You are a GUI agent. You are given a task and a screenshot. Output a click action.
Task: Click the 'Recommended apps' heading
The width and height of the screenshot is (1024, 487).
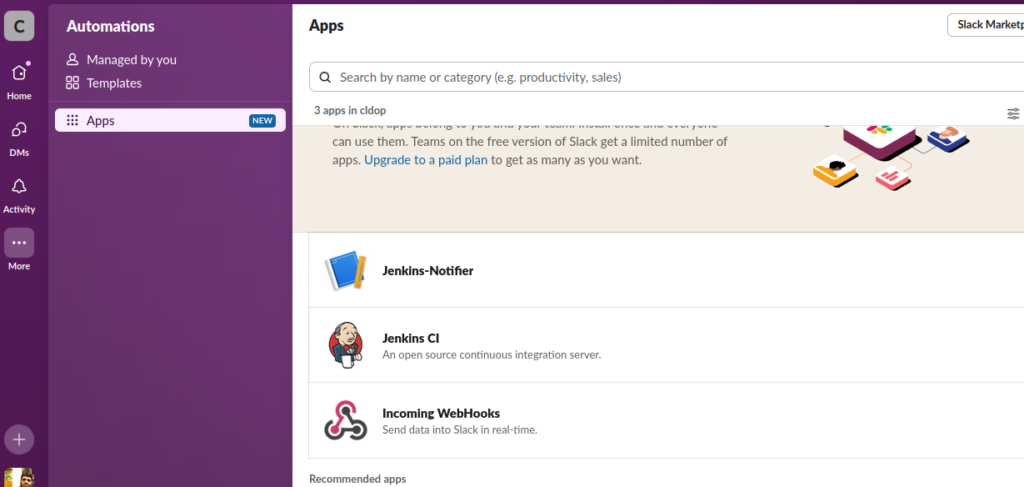357,479
